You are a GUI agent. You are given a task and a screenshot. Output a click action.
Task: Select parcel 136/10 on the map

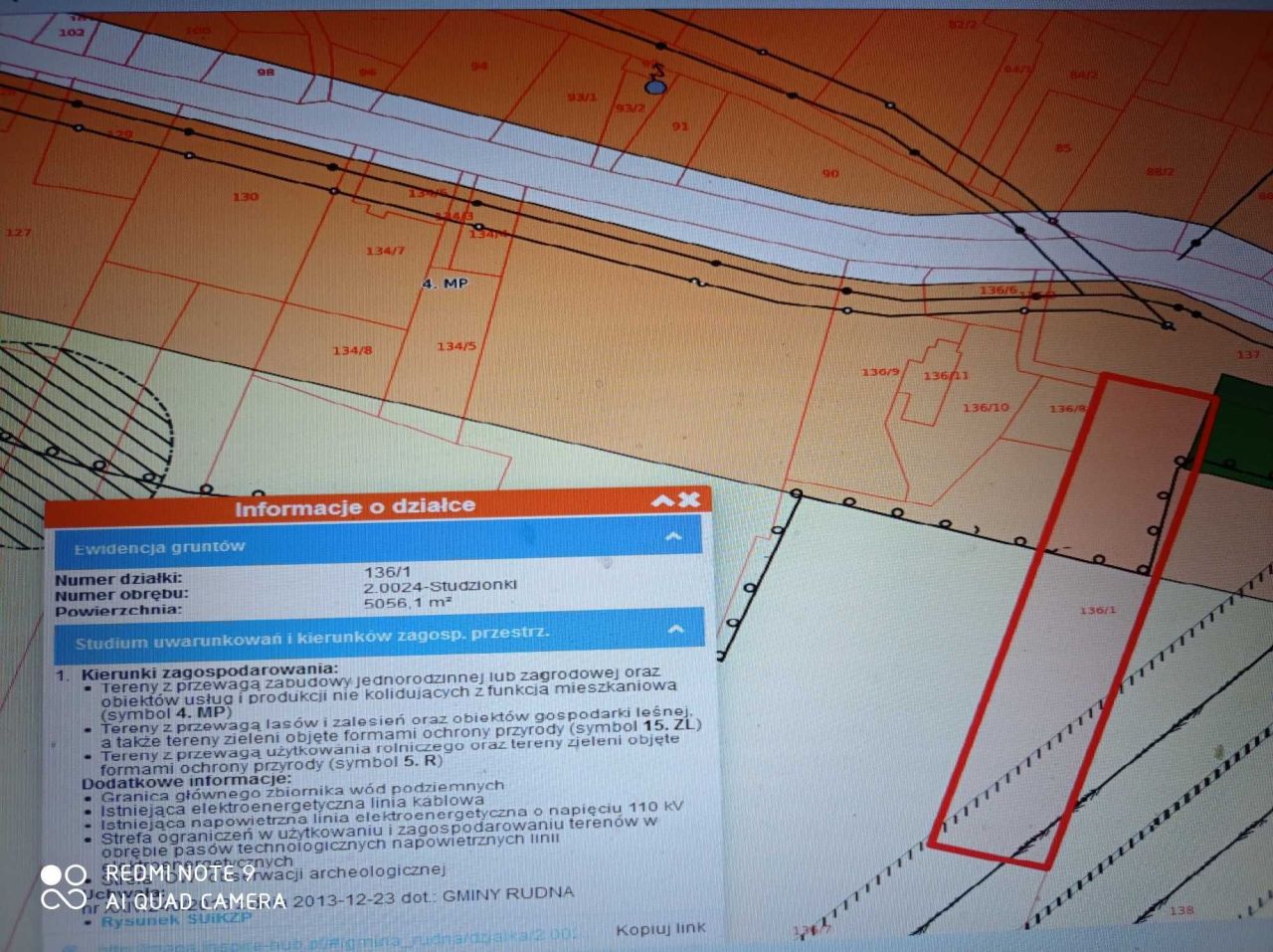(x=986, y=407)
